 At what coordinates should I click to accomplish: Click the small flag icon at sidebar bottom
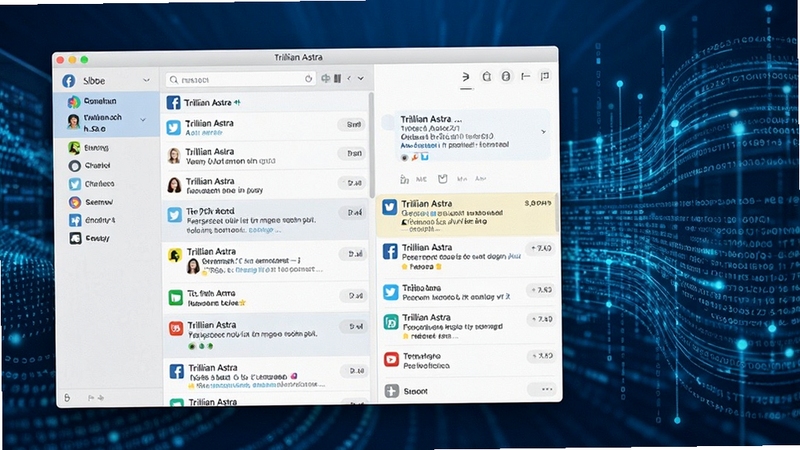tap(91, 397)
